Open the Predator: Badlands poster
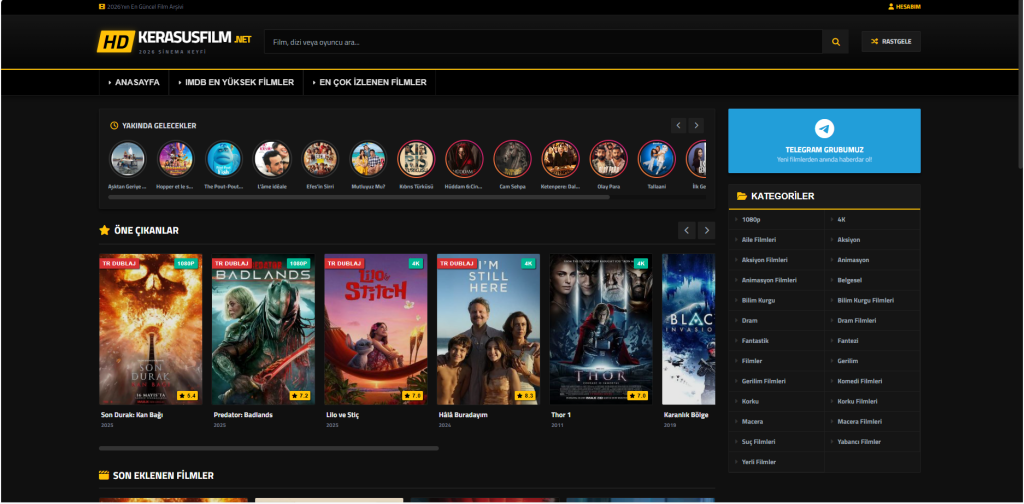The height and width of the screenshot is (504, 1024). [263, 330]
